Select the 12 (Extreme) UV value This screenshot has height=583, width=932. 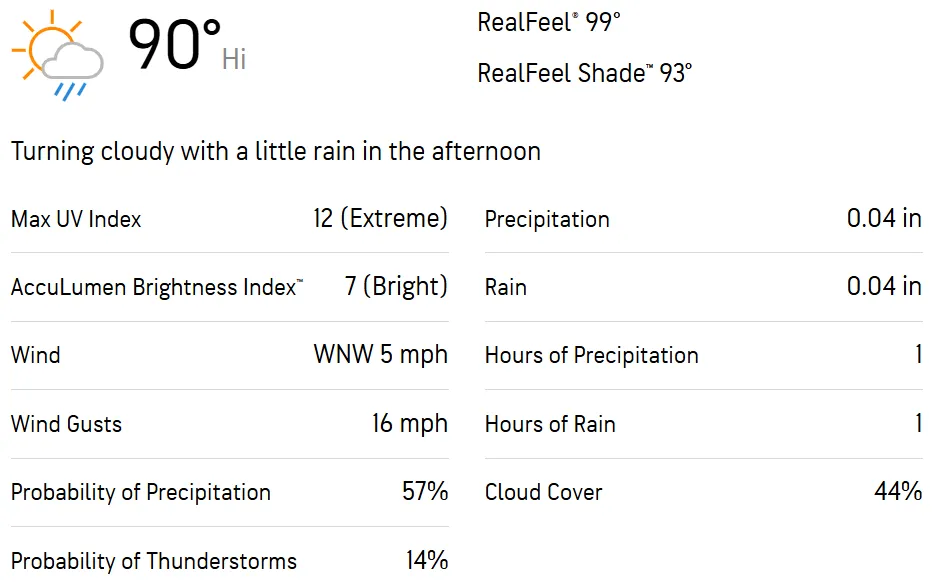(x=380, y=218)
